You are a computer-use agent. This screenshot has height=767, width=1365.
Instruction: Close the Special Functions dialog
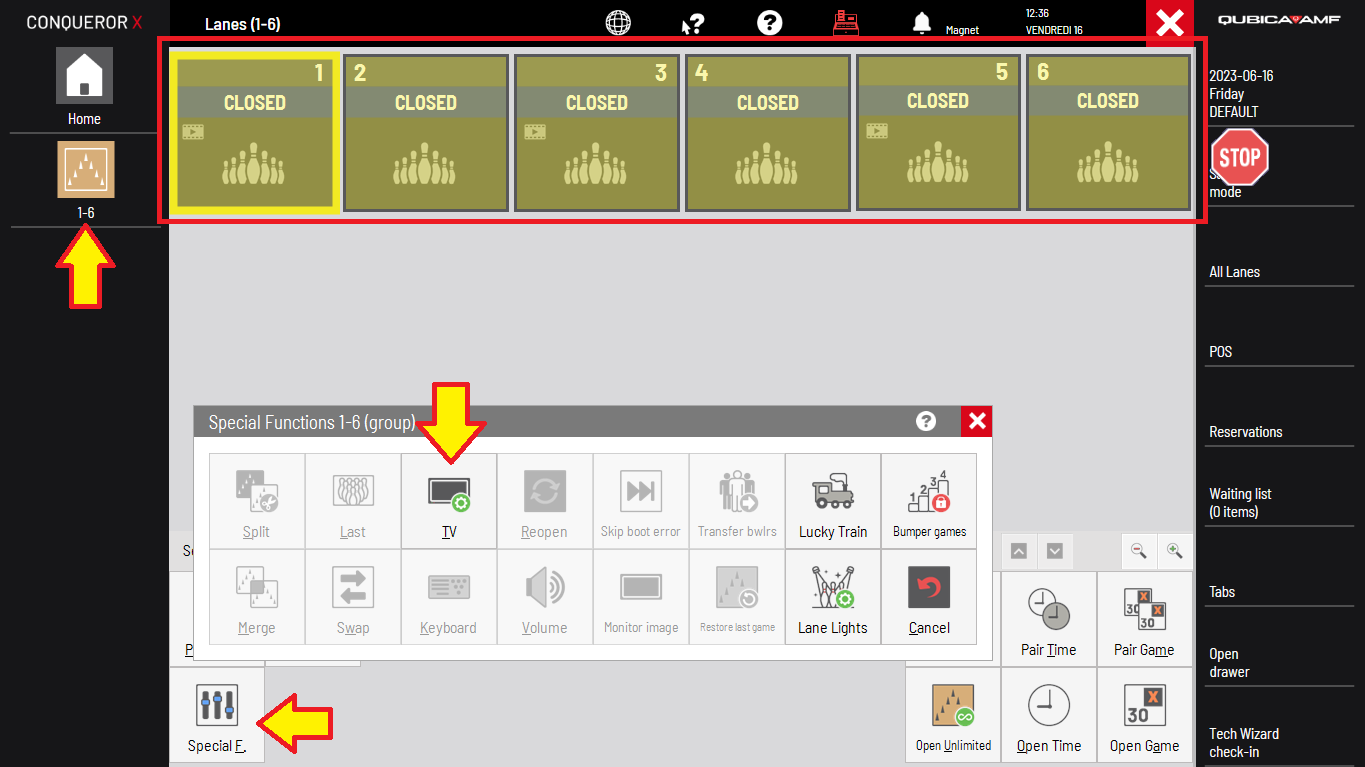click(x=977, y=421)
